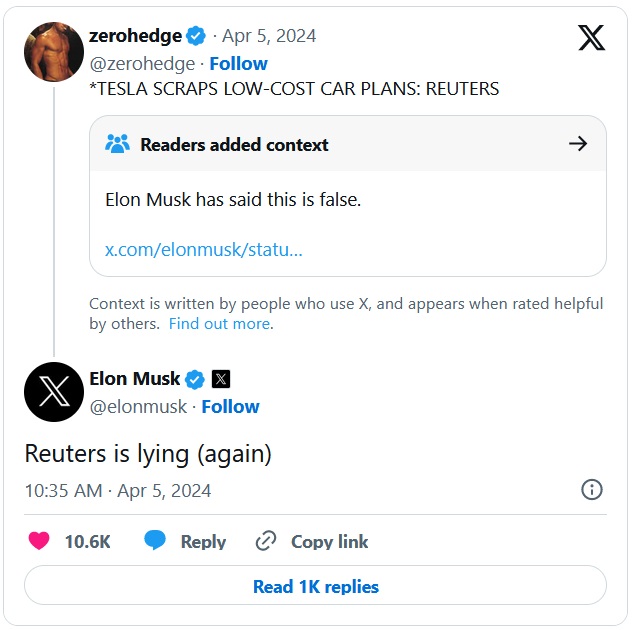Click zerohedge's blue verified badge
Screen dimensions: 632x630
pos(196,36)
